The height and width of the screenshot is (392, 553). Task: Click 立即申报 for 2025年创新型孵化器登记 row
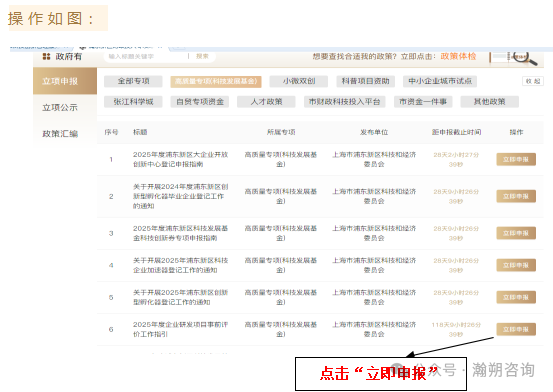pyautogui.click(x=516, y=297)
